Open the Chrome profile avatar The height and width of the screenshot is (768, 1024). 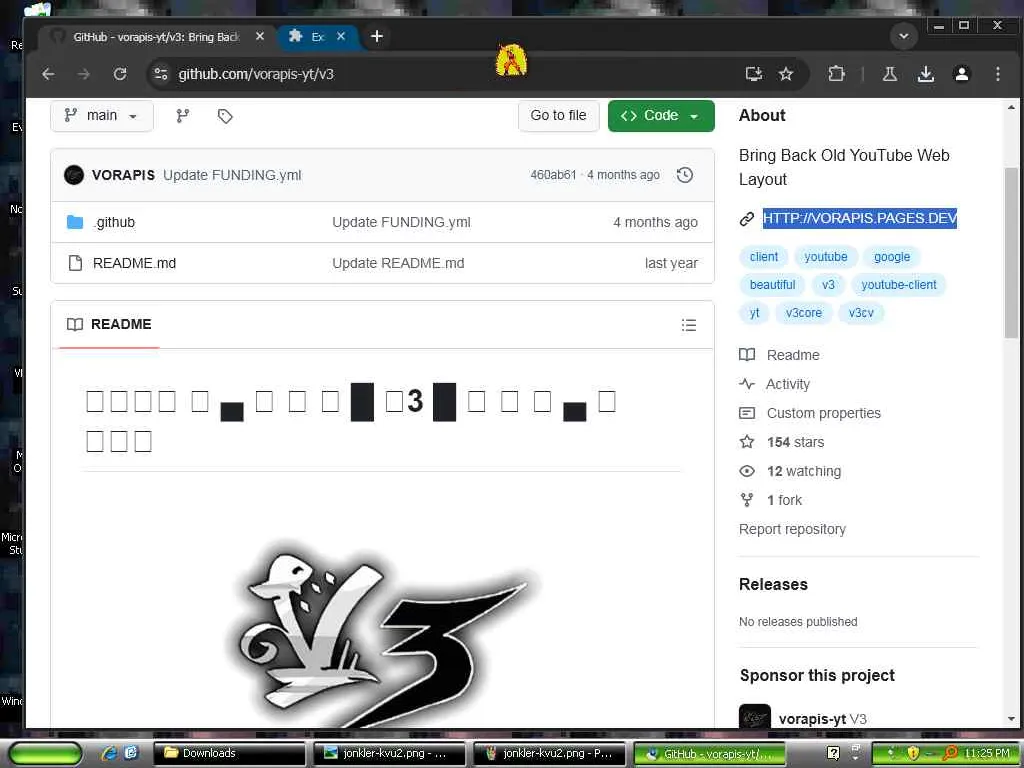coord(961,74)
